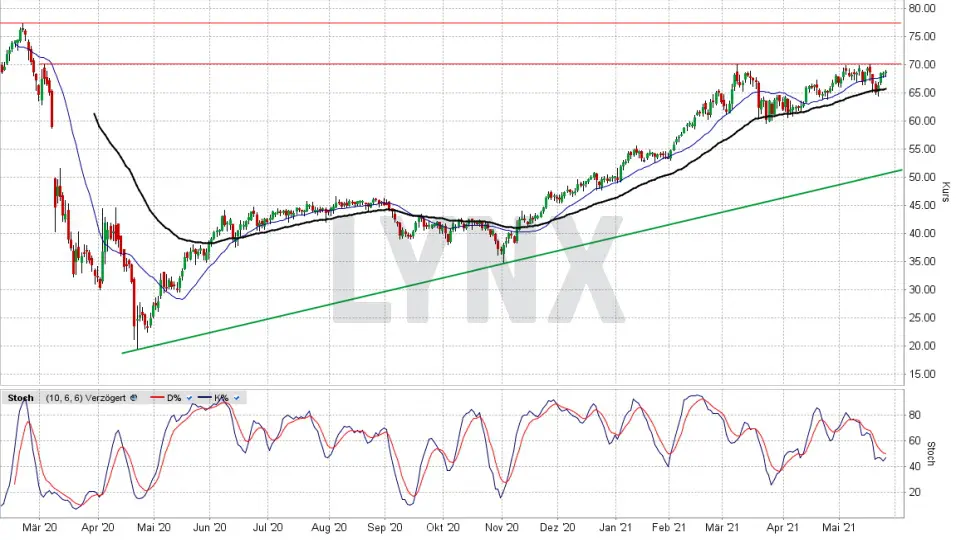This screenshot has height=540, width=960.
Task: Click the 45.00 price axis value
Action: click(922, 205)
